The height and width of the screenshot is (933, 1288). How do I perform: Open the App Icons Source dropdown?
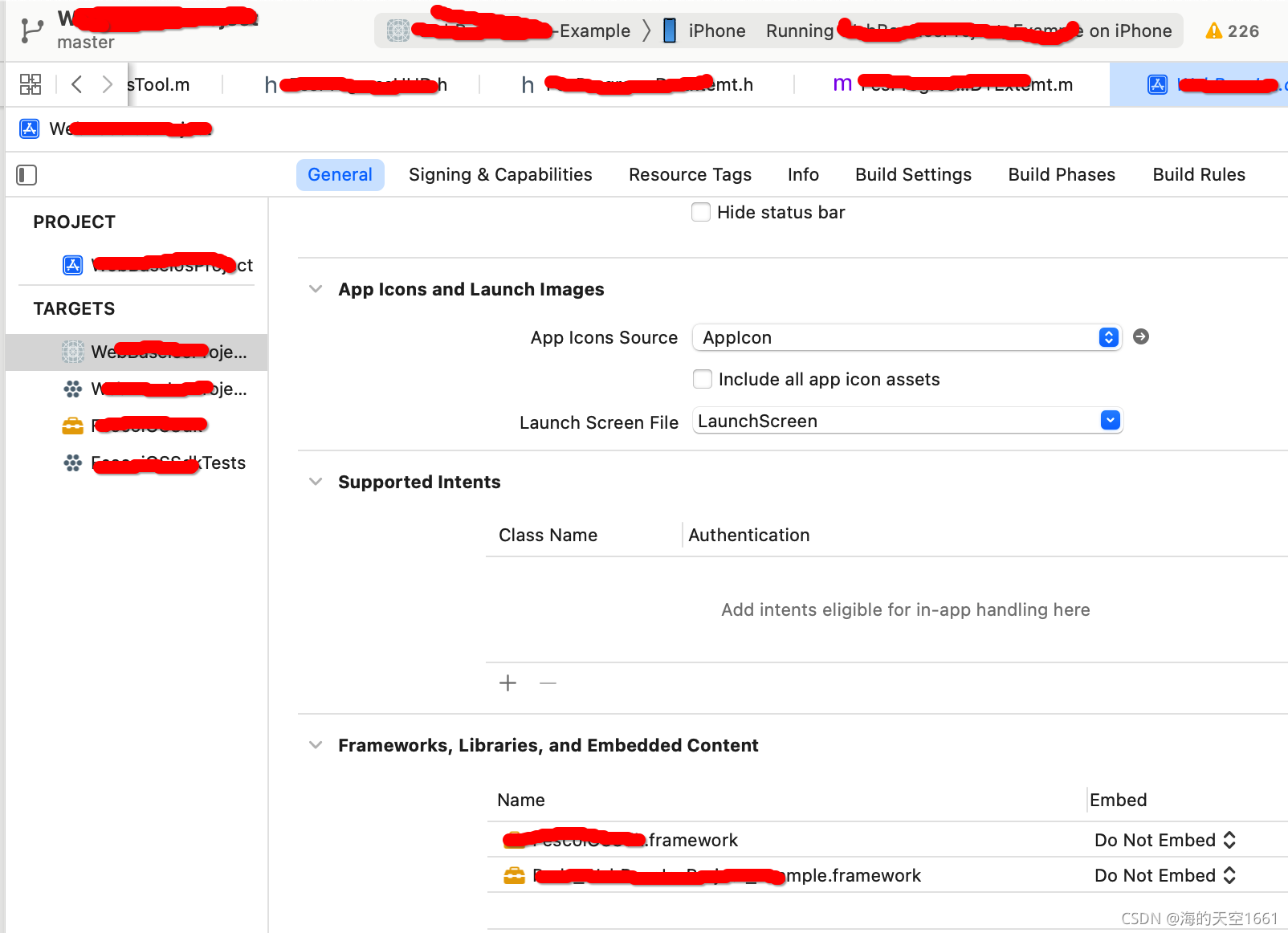(1109, 337)
